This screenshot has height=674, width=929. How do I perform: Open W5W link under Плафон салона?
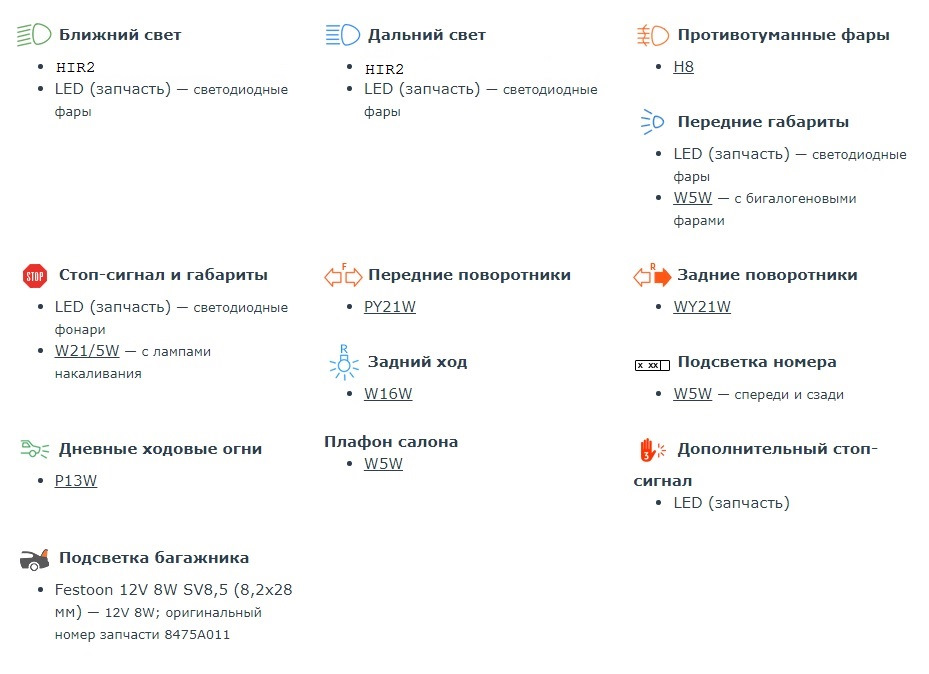click(x=383, y=464)
